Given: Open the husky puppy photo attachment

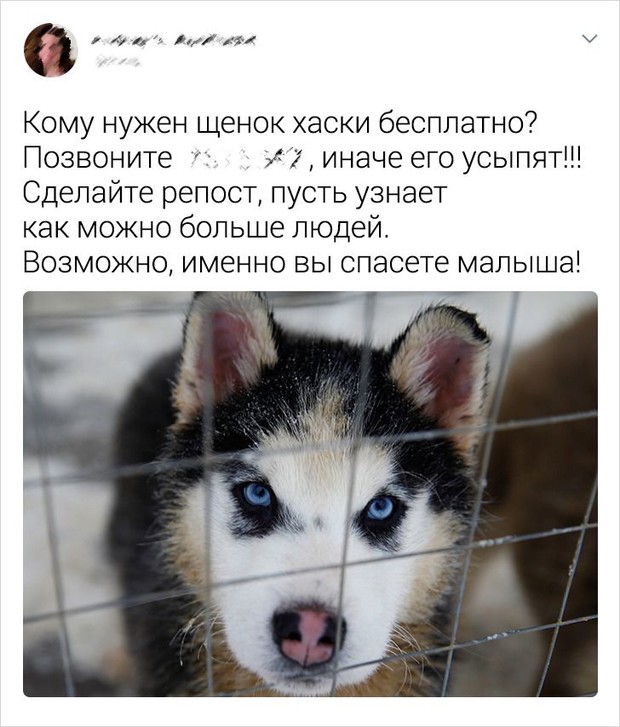Looking at the screenshot, I should [x=310, y=493].
